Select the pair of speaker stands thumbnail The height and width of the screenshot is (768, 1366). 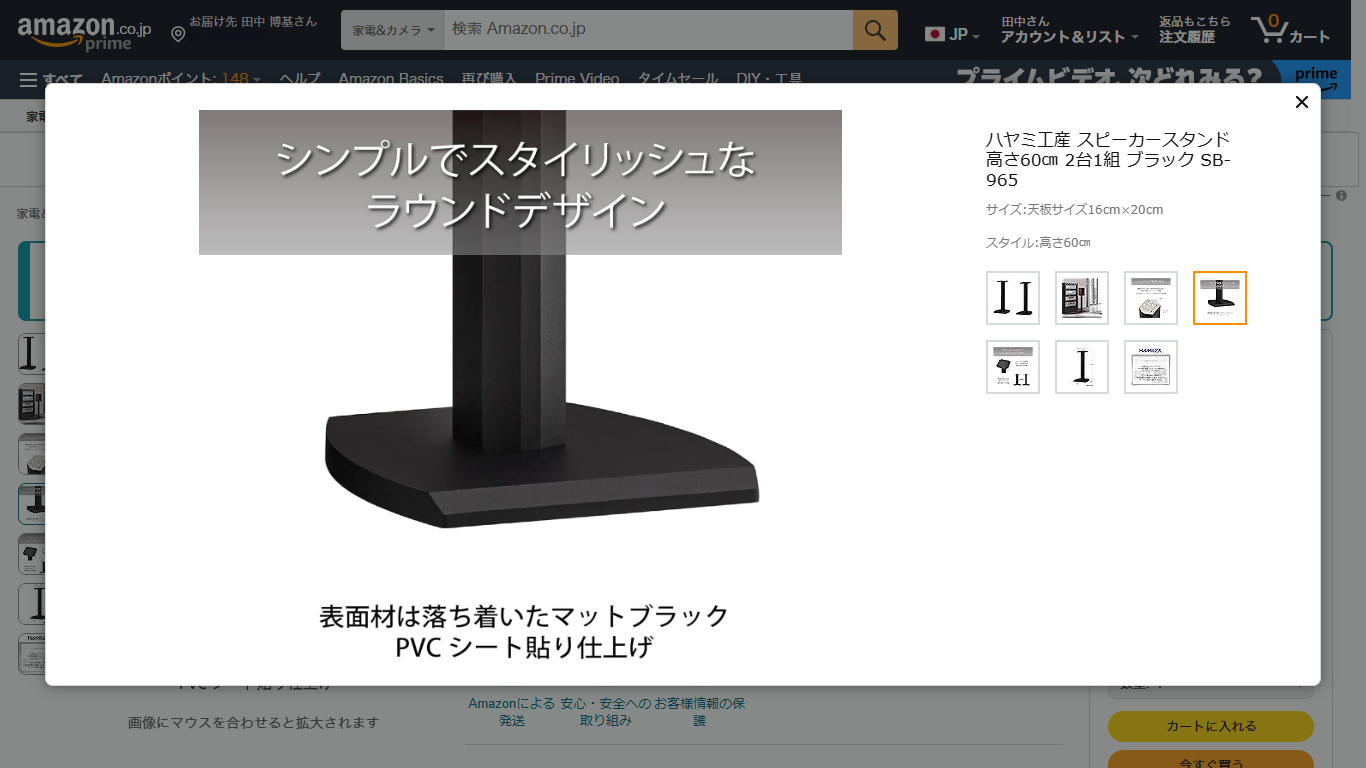[1013, 298]
